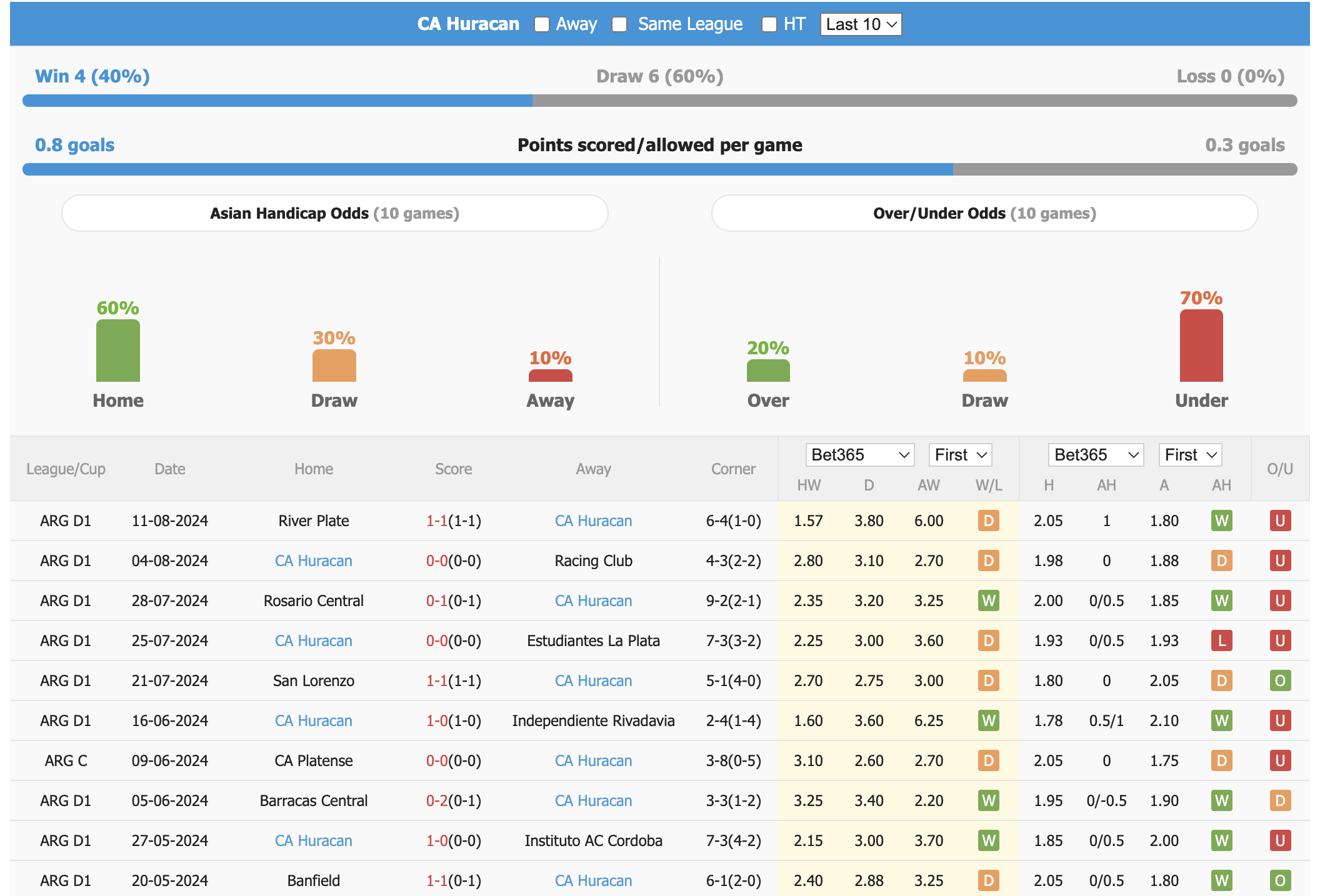Click the D result badge in San Lorenzo row
This screenshot has width=1320, height=896.
pyautogui.click(x=989, y=680)
